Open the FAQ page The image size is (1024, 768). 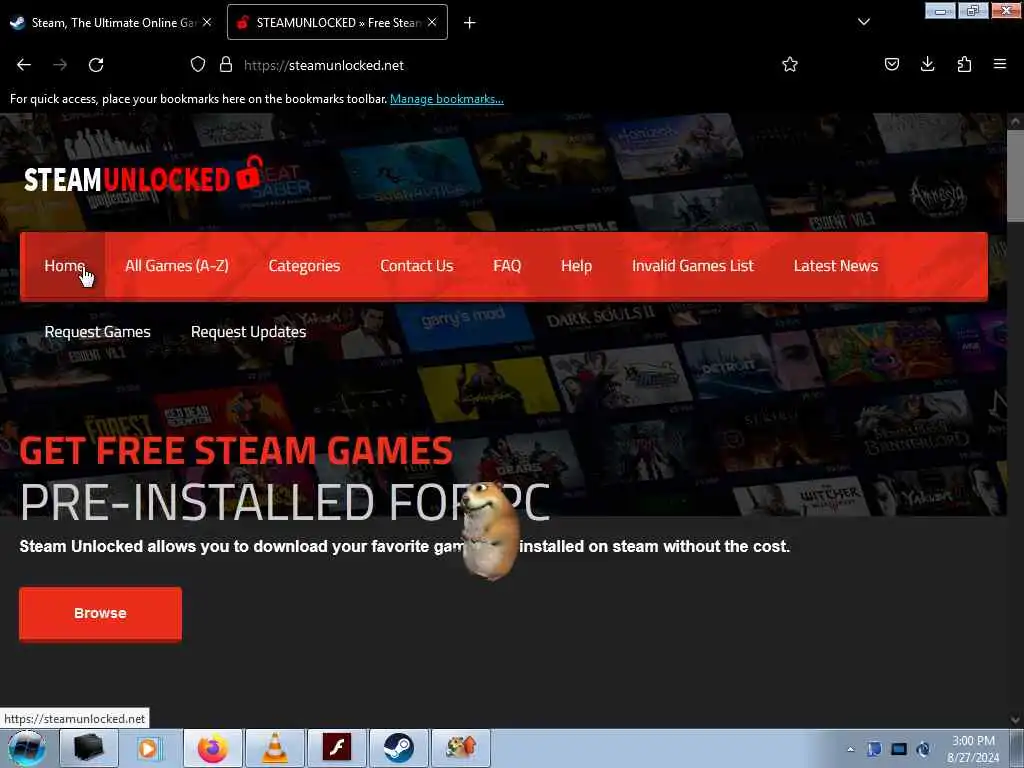(507, 266)
